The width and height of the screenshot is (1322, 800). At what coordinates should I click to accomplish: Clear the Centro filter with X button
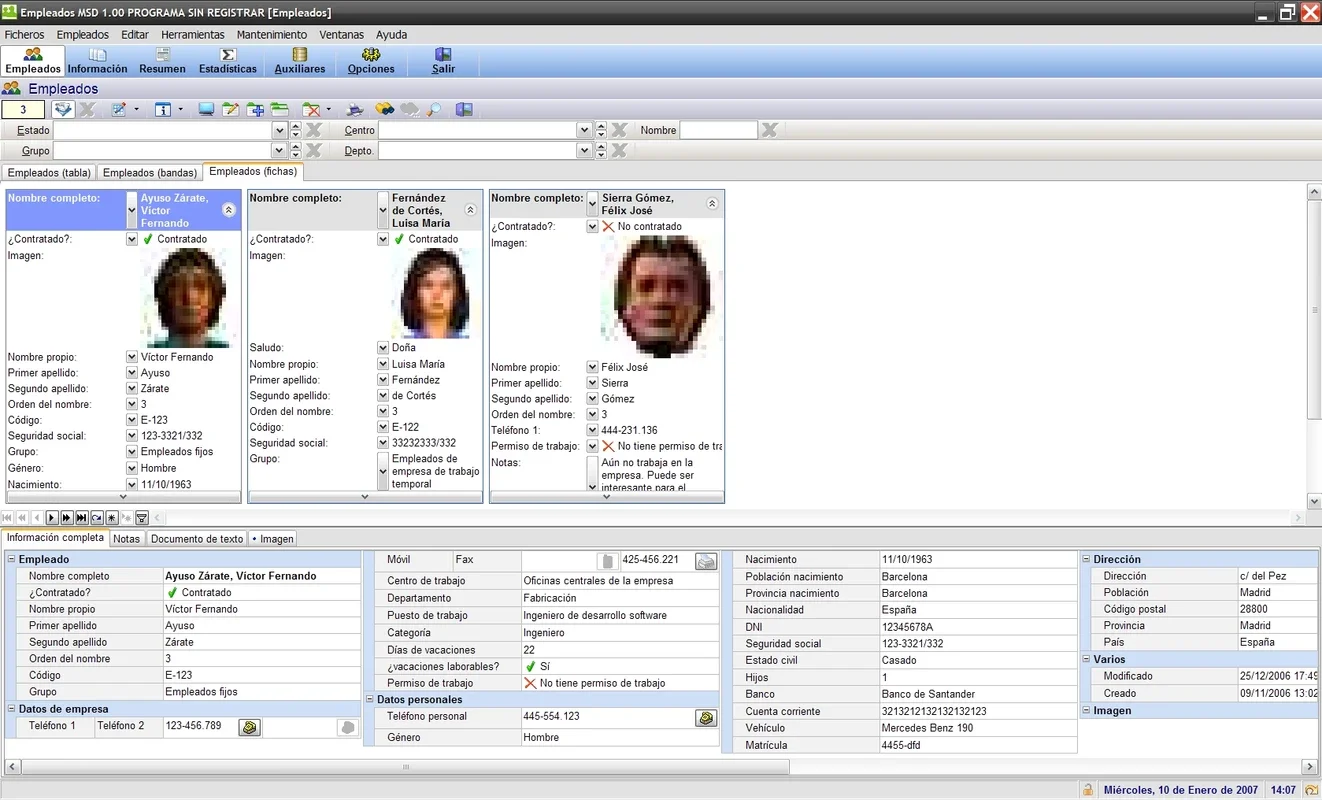tap(619, 130)
